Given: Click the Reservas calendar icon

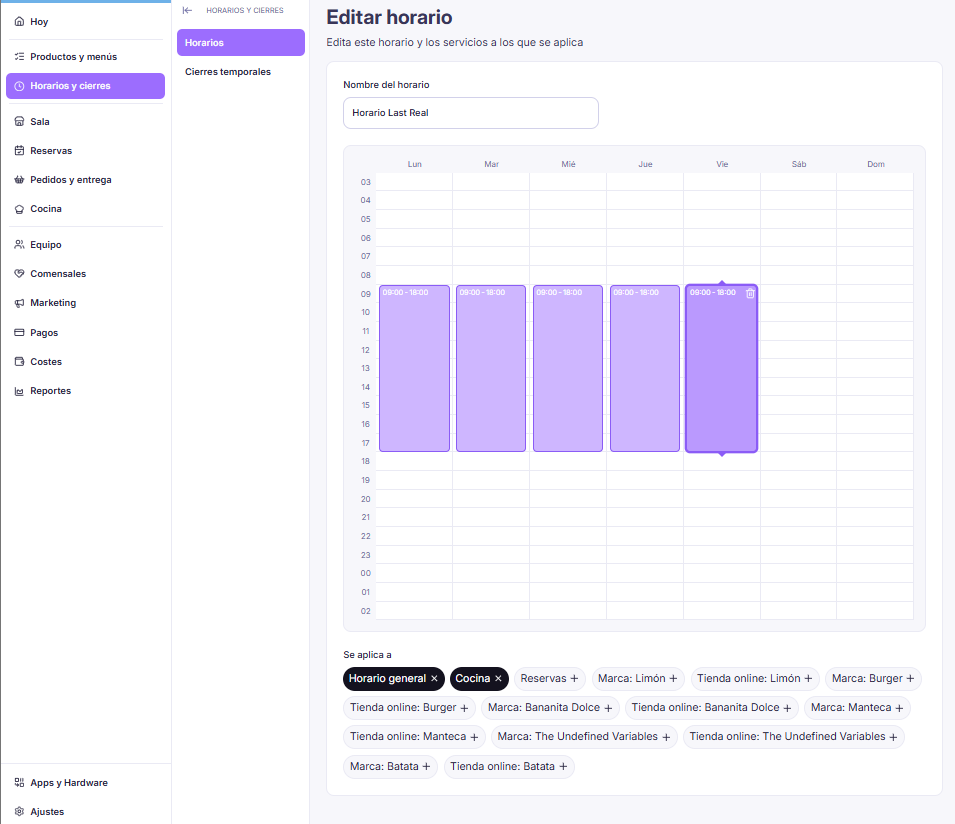Looking at the screenshot, I should [19, 150].
